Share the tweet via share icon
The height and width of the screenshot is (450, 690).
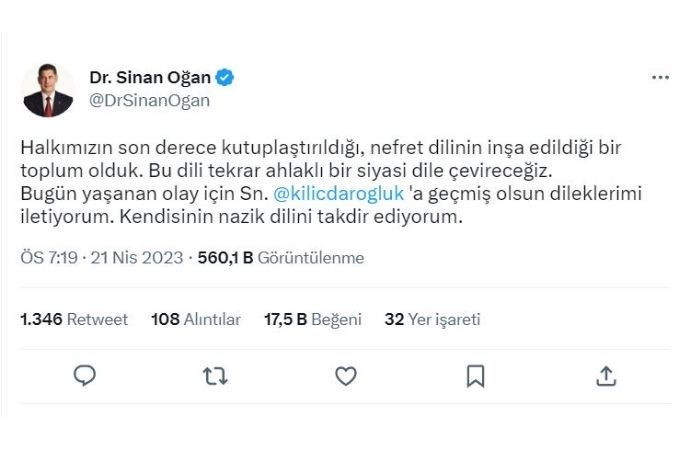[x=605, y=376]
